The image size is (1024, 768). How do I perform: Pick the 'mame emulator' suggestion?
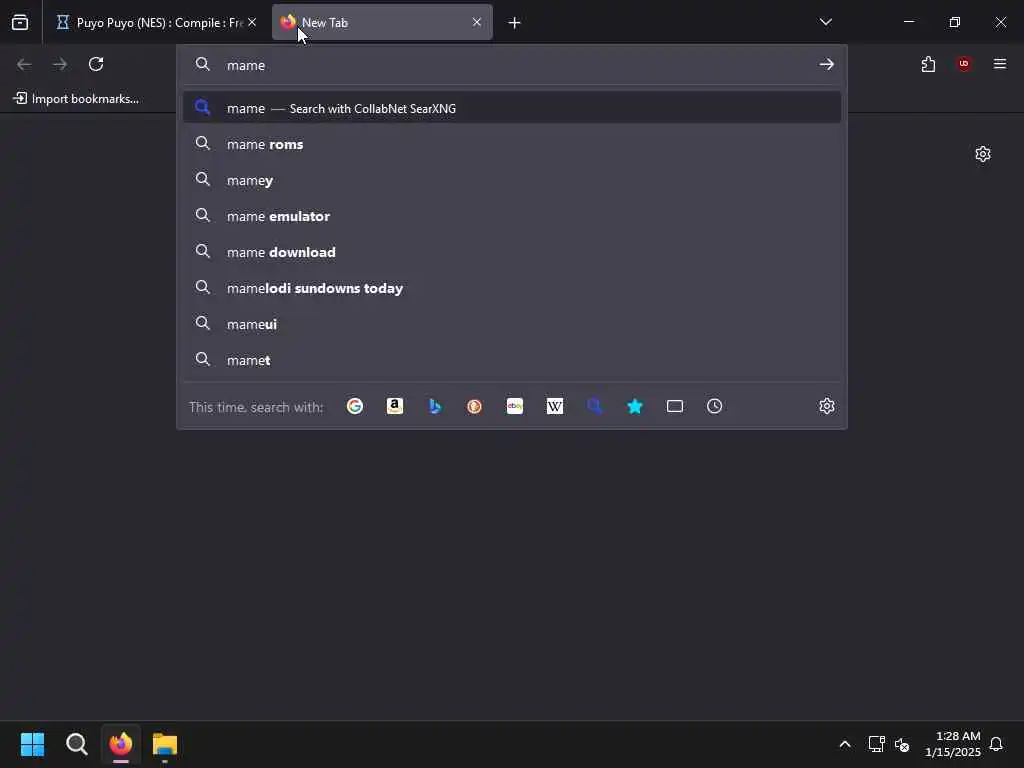512,216
